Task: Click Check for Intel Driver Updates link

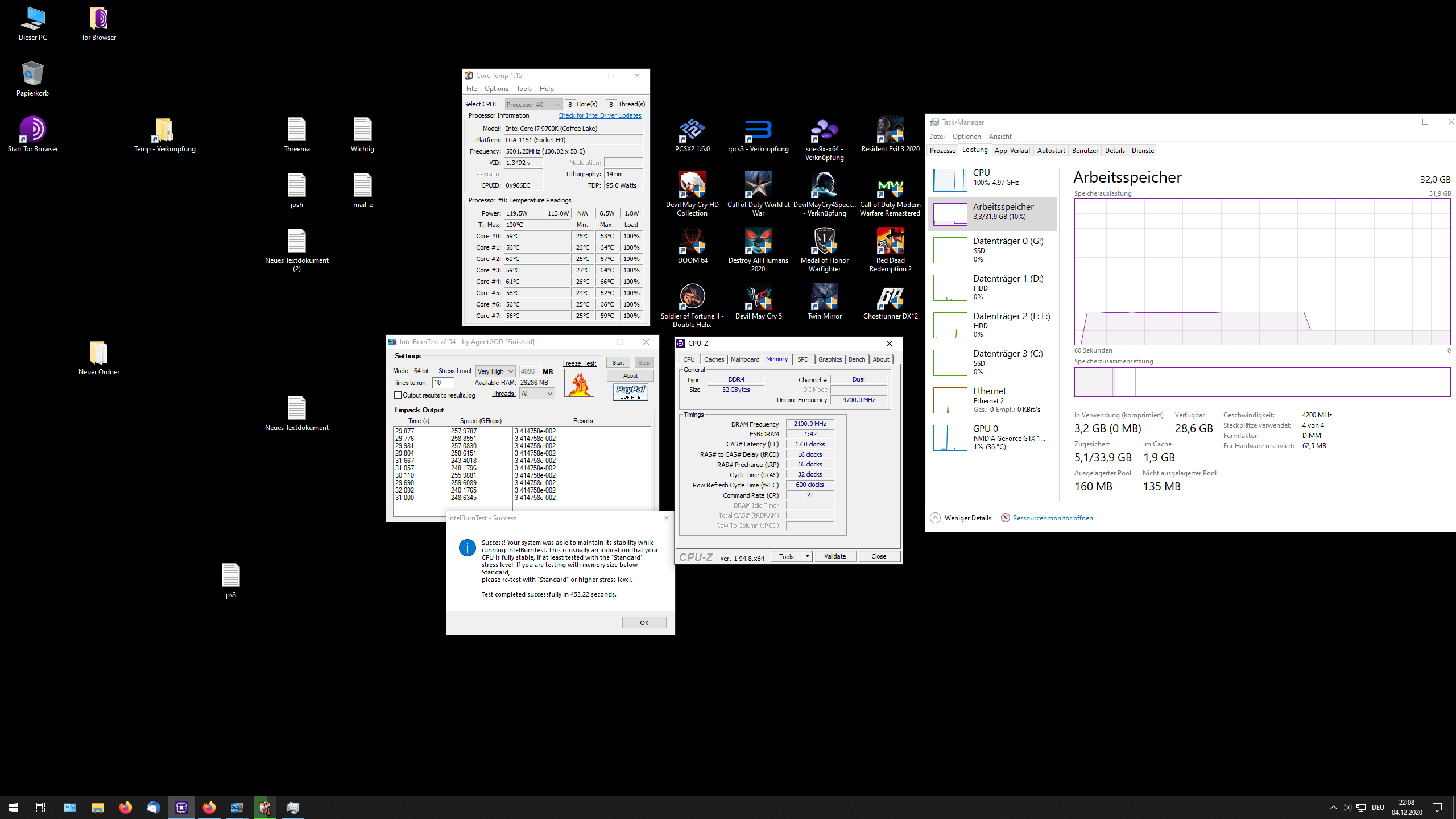Action: tap(599, 115)
